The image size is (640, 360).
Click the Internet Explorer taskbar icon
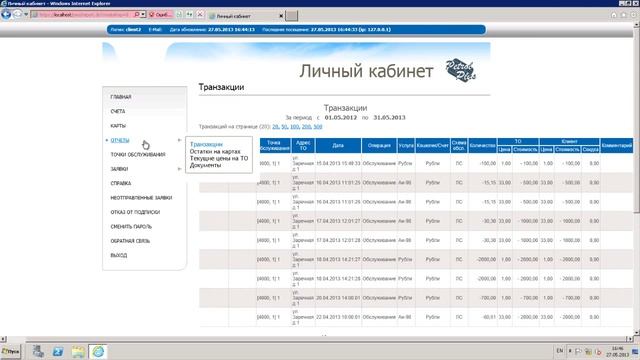(98, 351)
